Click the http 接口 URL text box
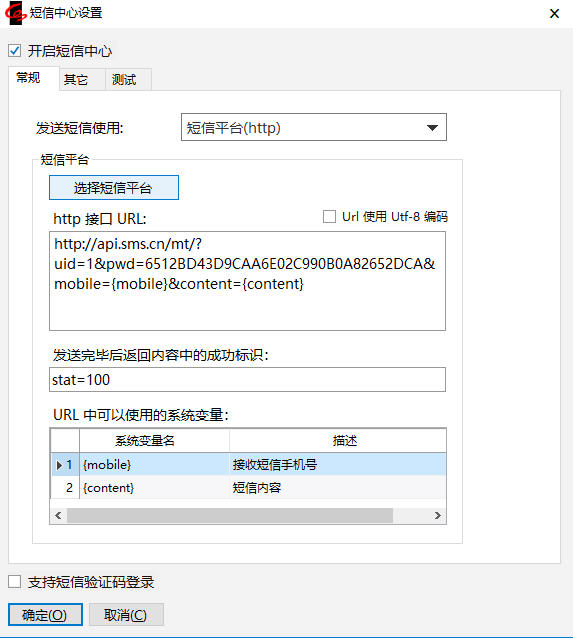573x639 pixels. (x=247, y=281)
